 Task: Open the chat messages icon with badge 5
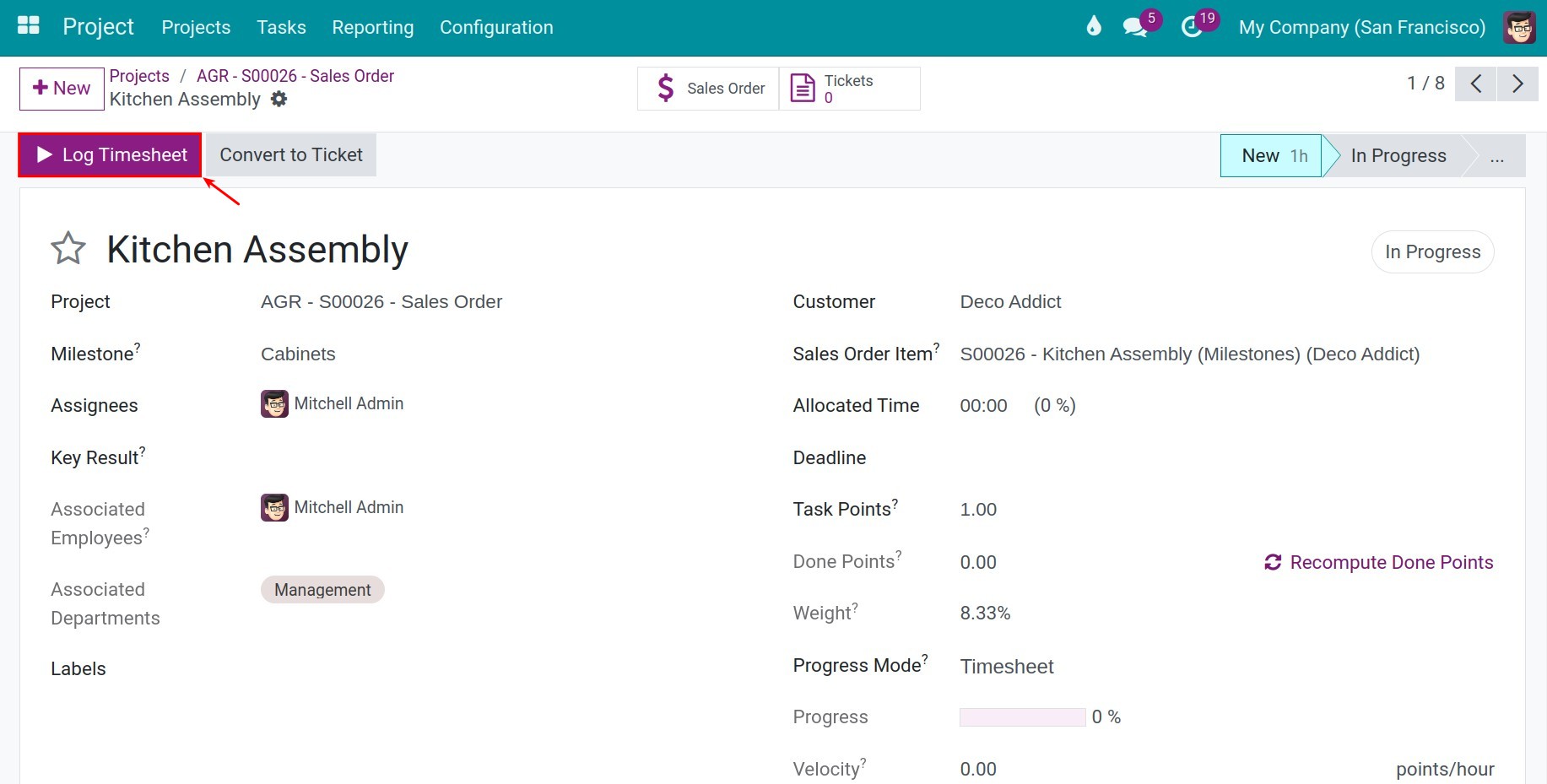click(1135, 27)
